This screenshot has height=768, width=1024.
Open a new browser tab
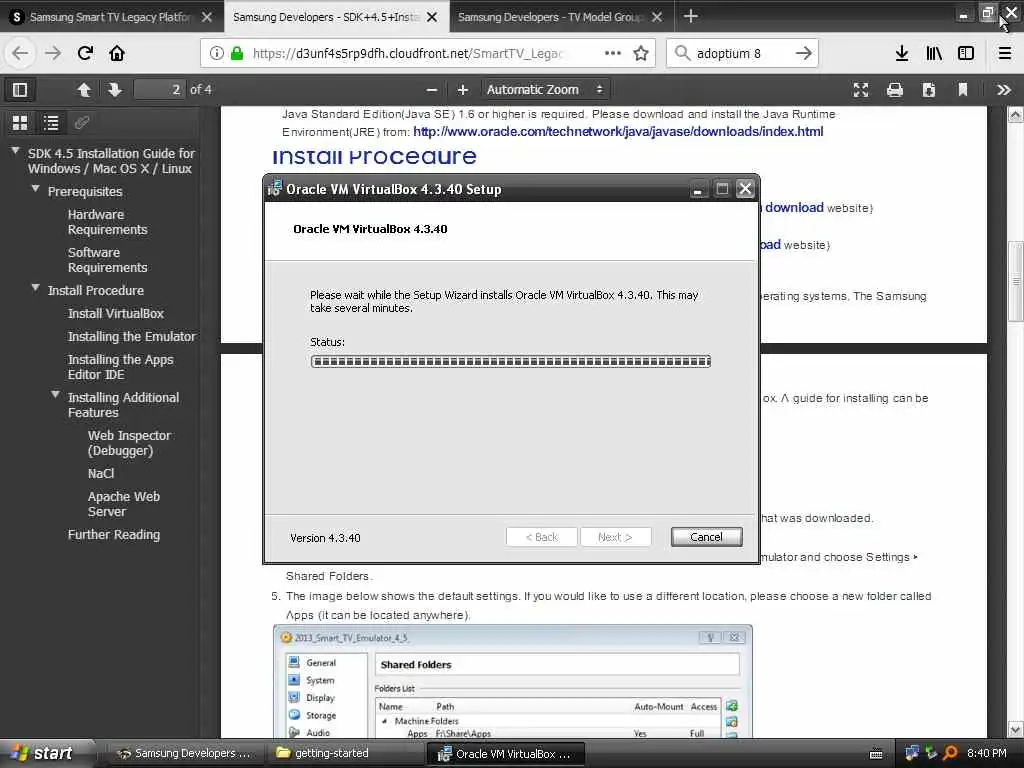pos(690,16)
